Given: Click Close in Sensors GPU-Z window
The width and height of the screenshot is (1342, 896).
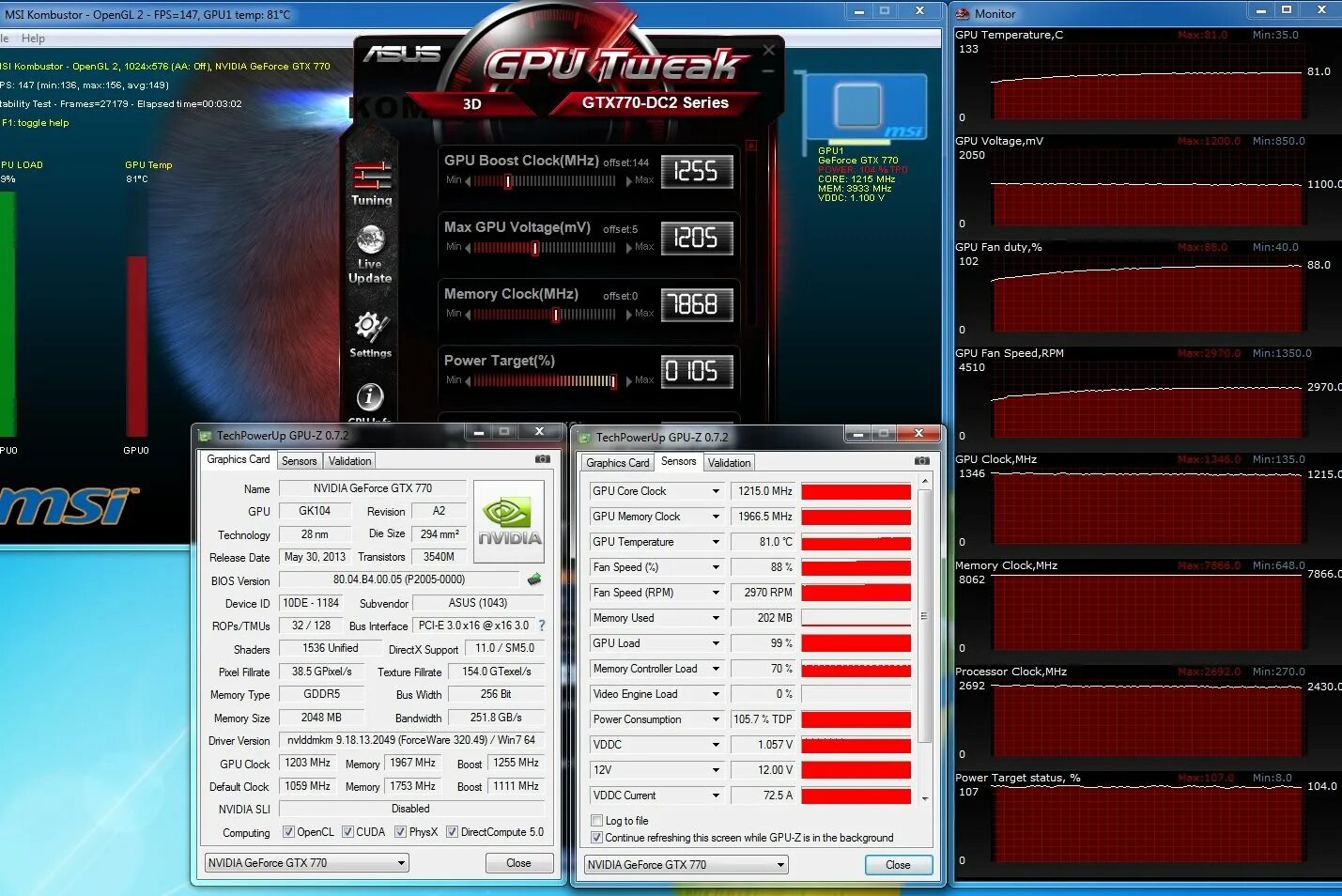Looking at the screenshot, I should 898,865.
